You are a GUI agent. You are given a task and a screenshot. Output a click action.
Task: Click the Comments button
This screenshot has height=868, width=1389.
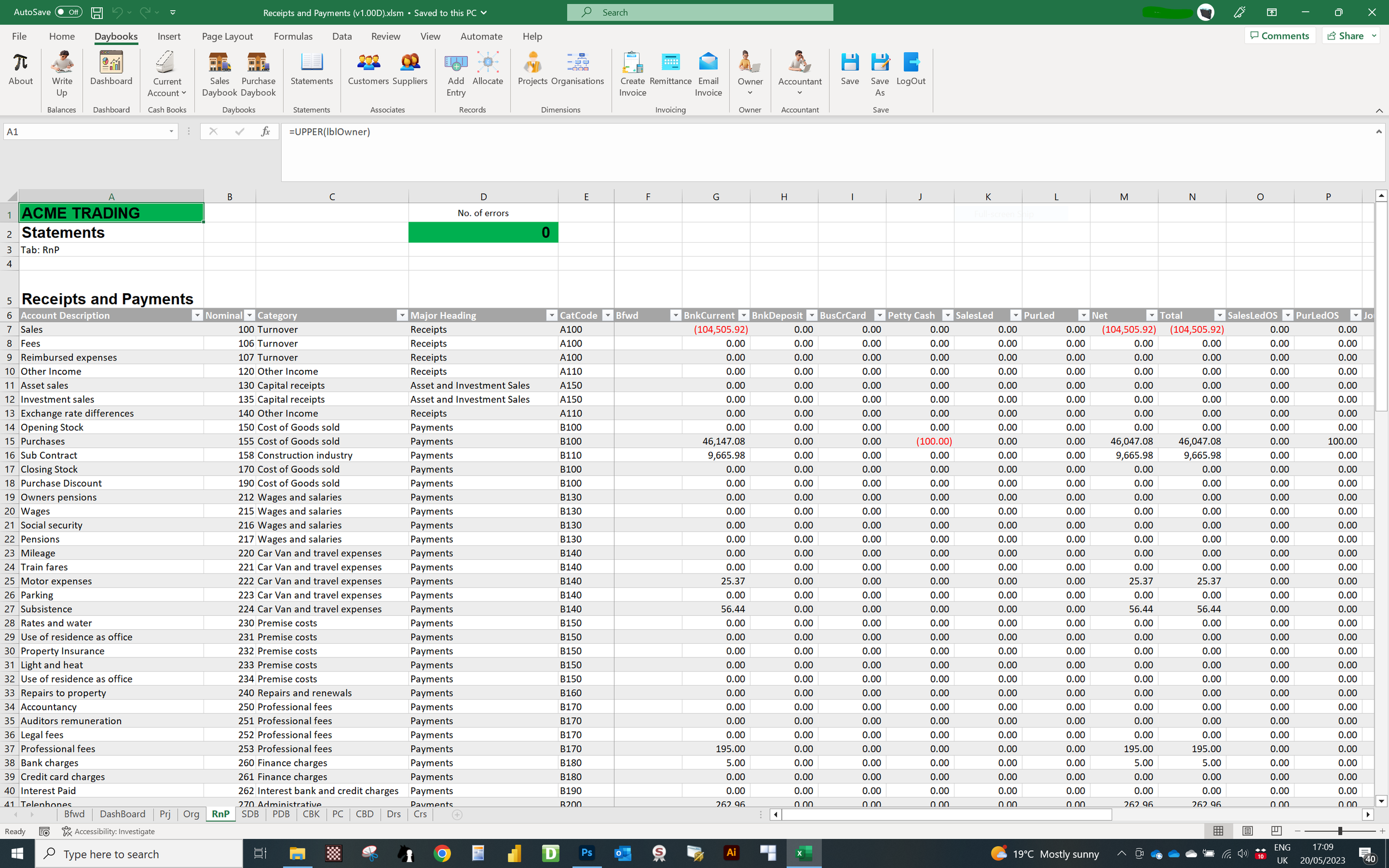pyautogui.click(x=1280, y=36)
